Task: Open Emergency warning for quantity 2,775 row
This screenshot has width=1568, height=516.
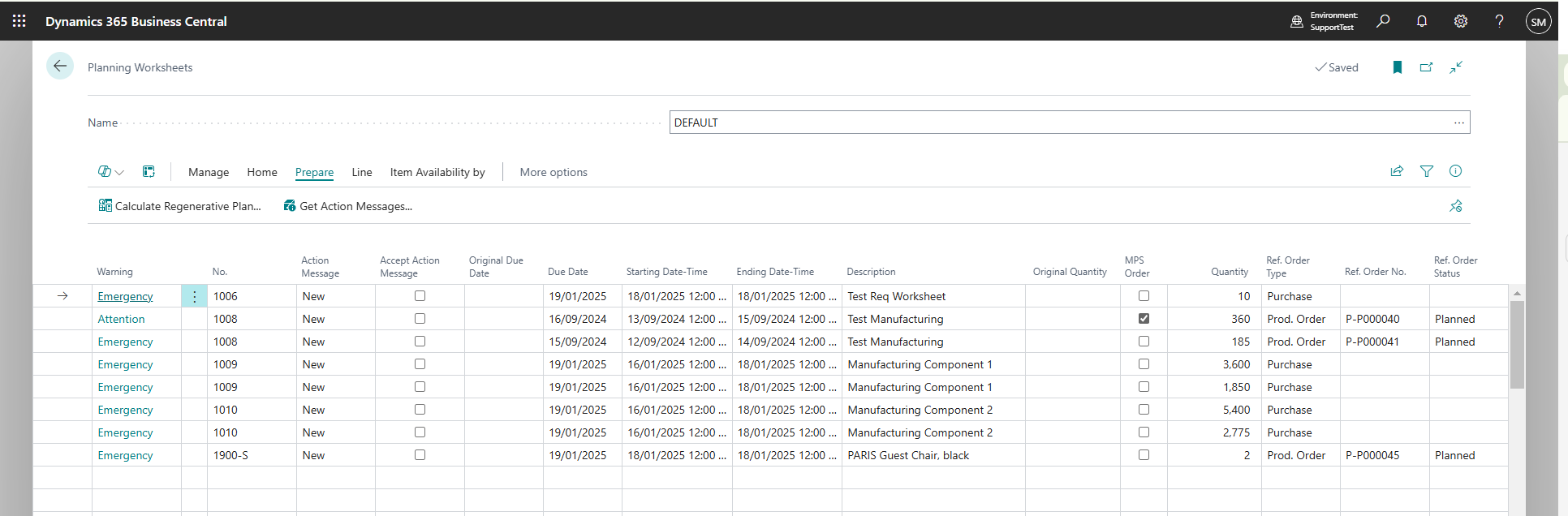Action: (x=125, y=432)
